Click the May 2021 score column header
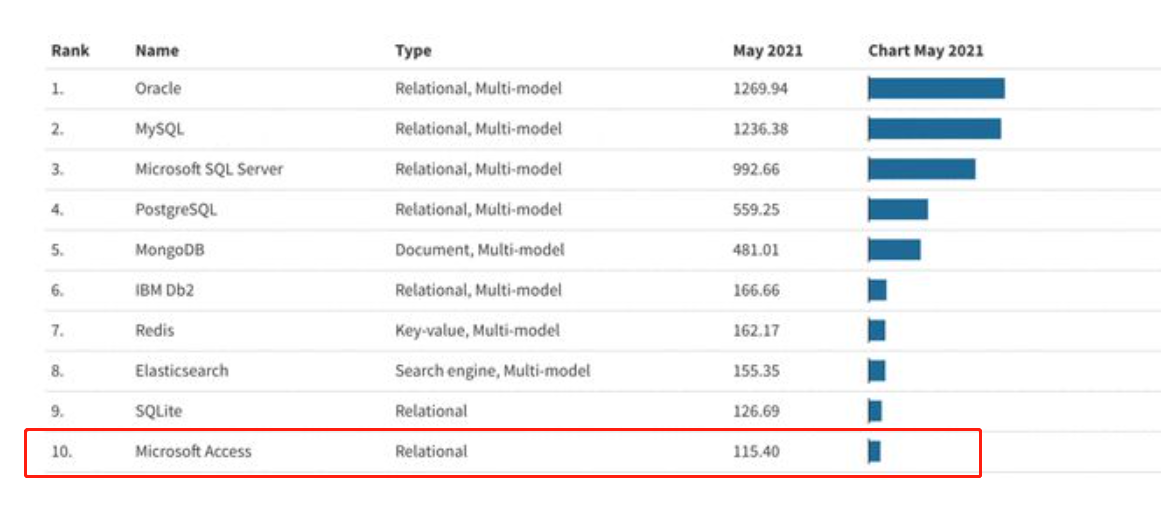The width and height of the screenshot is (1161, 515). click(x=767, y=51)
